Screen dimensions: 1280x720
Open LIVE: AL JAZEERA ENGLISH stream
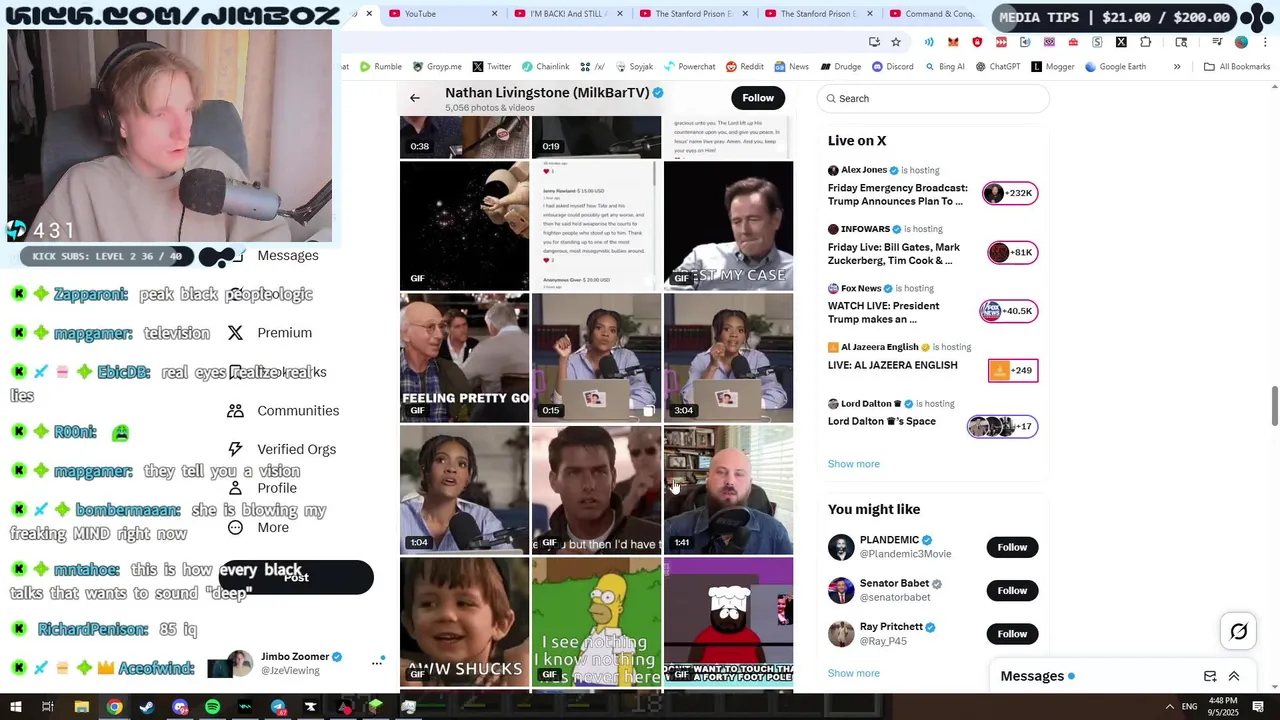click(x=893, y=366)
